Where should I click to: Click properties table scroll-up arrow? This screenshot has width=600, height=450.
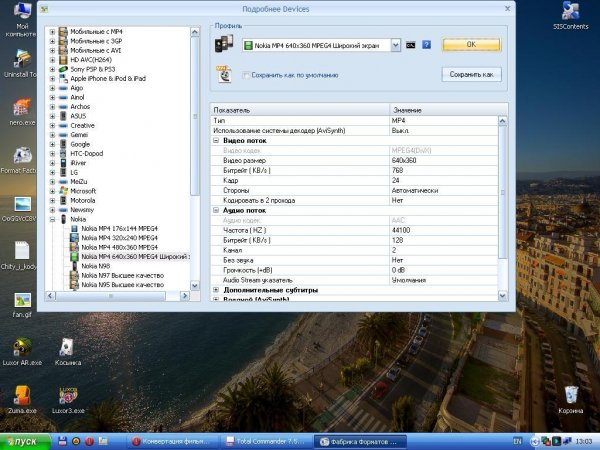tap(503, 121)
